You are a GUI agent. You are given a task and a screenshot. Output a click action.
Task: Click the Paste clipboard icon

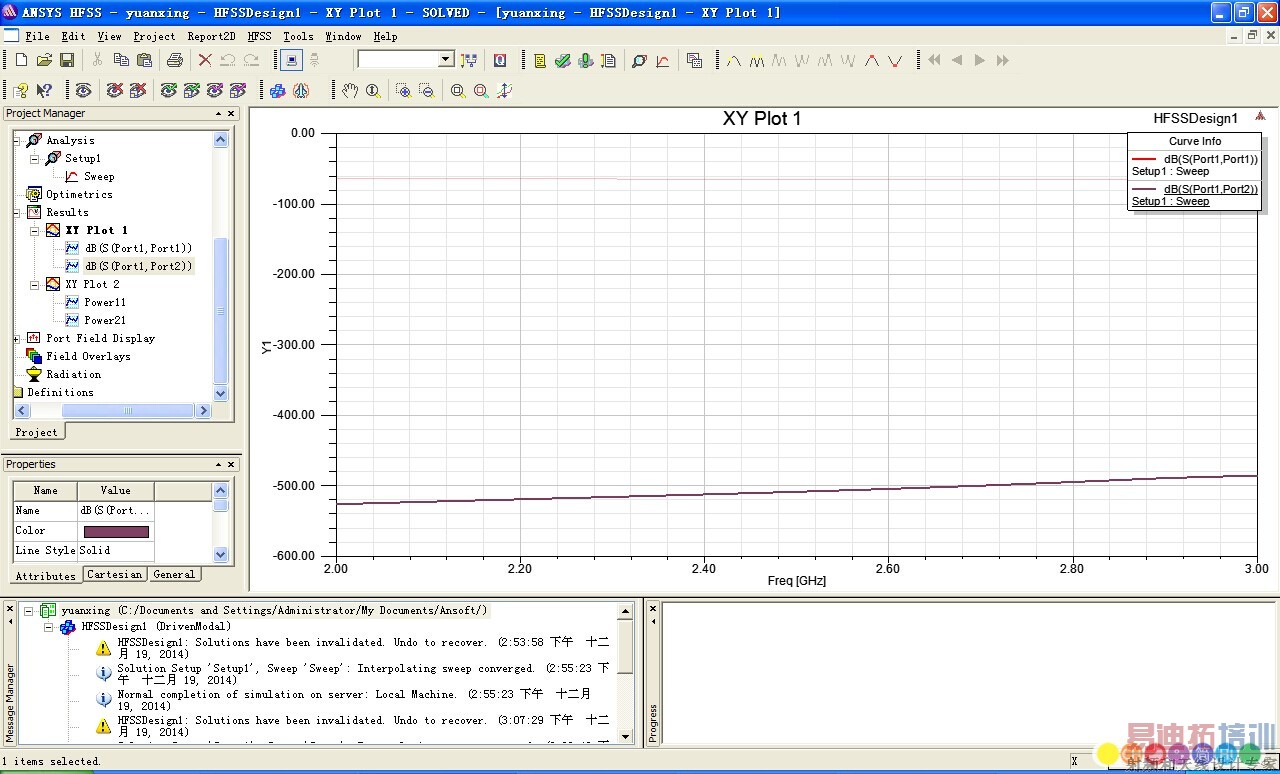click(144, 60)
